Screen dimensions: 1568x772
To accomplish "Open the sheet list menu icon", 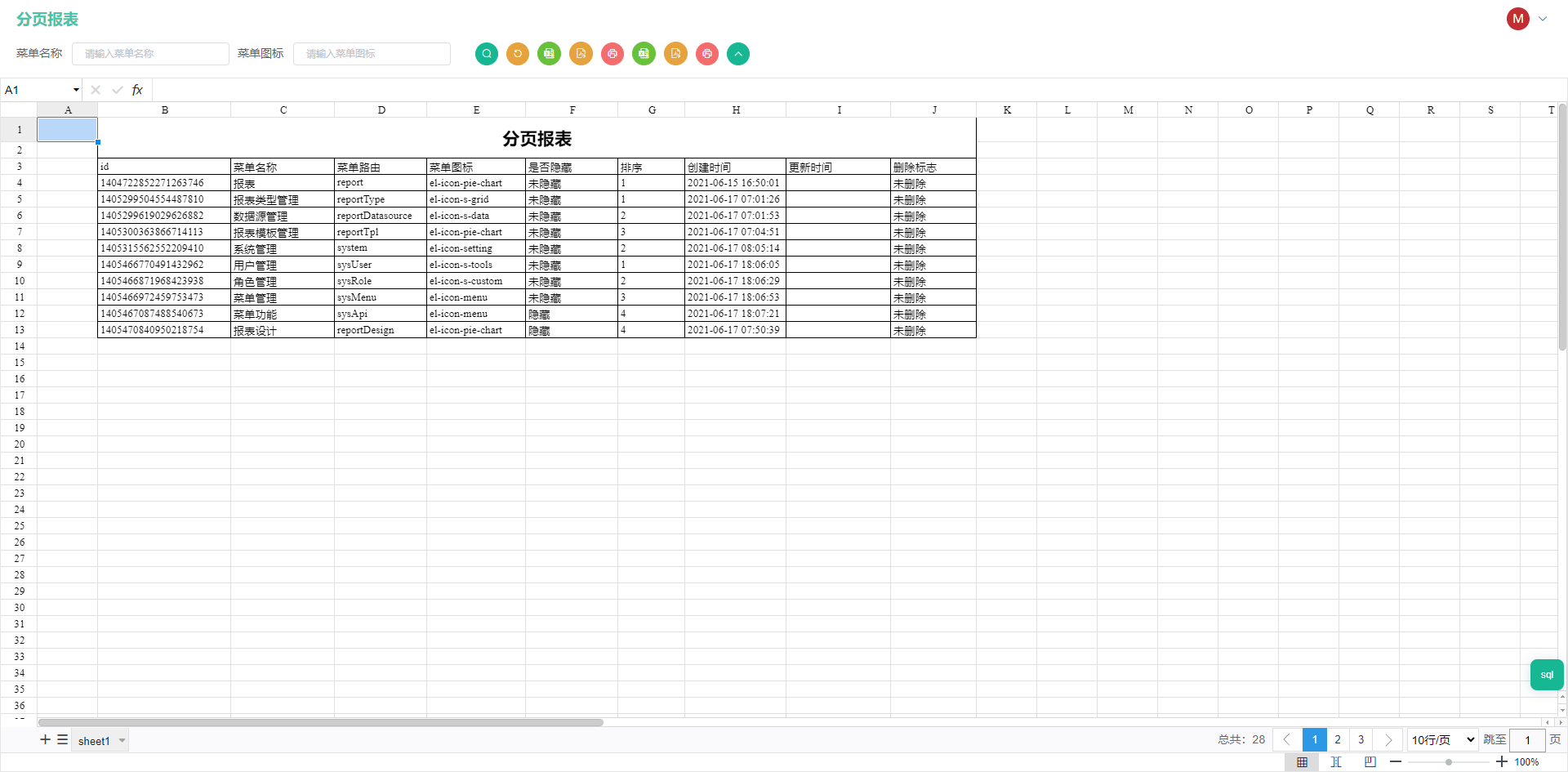I will click(x=62, y=739).
